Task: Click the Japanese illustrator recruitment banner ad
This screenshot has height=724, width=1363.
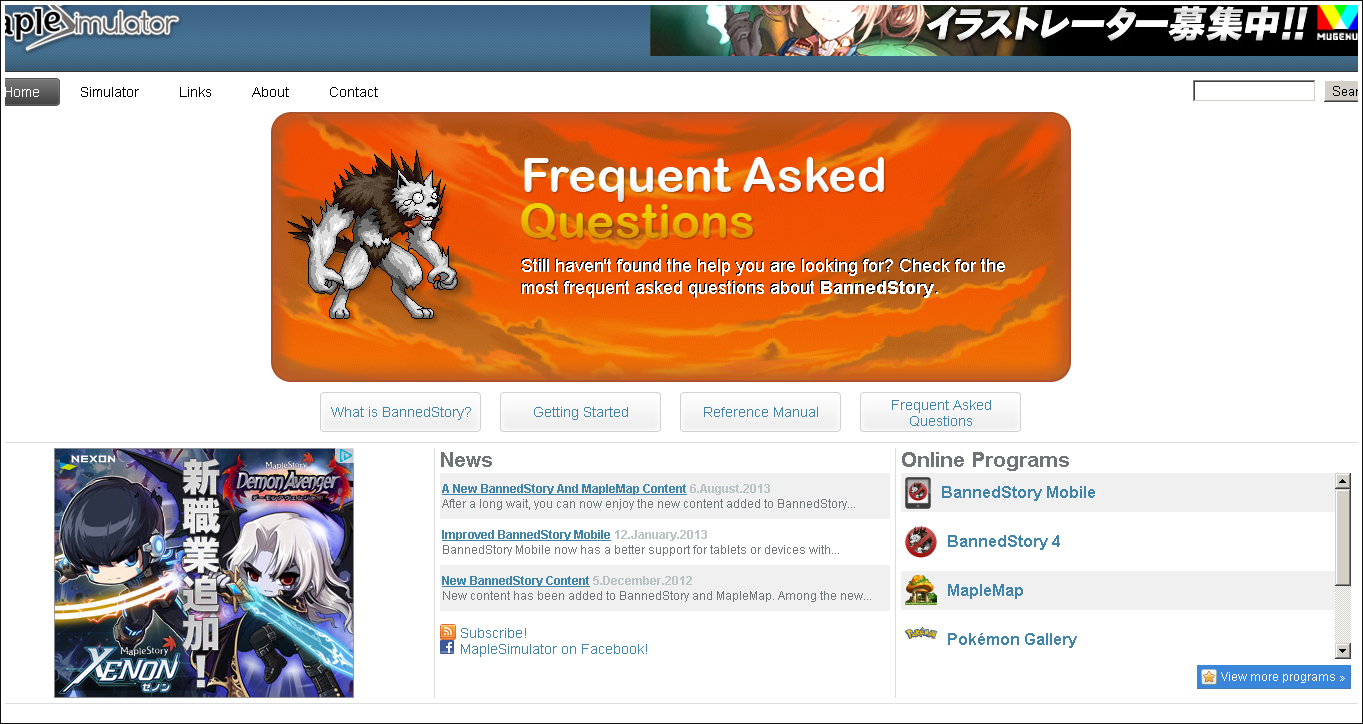Action: (x=1004, y=30)
